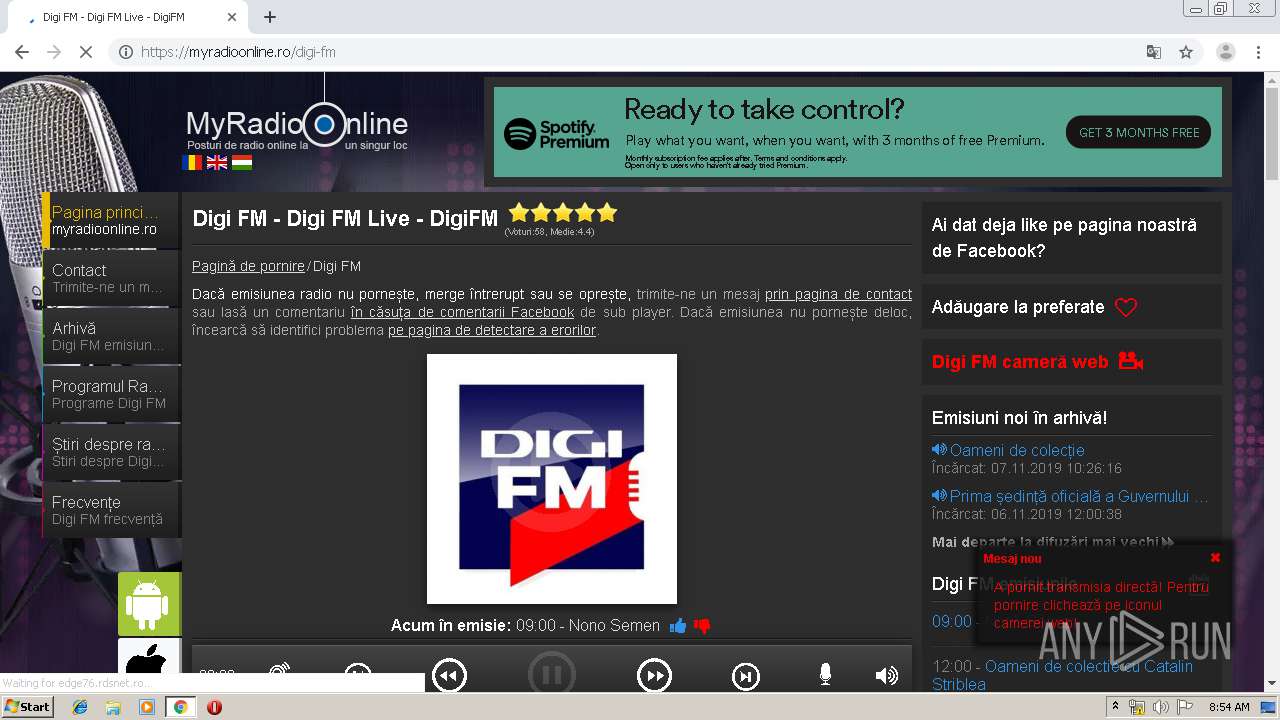Screen dimensions: 1280x720
Task: Show hidden system tray icons
Action: pos(1116,707)
